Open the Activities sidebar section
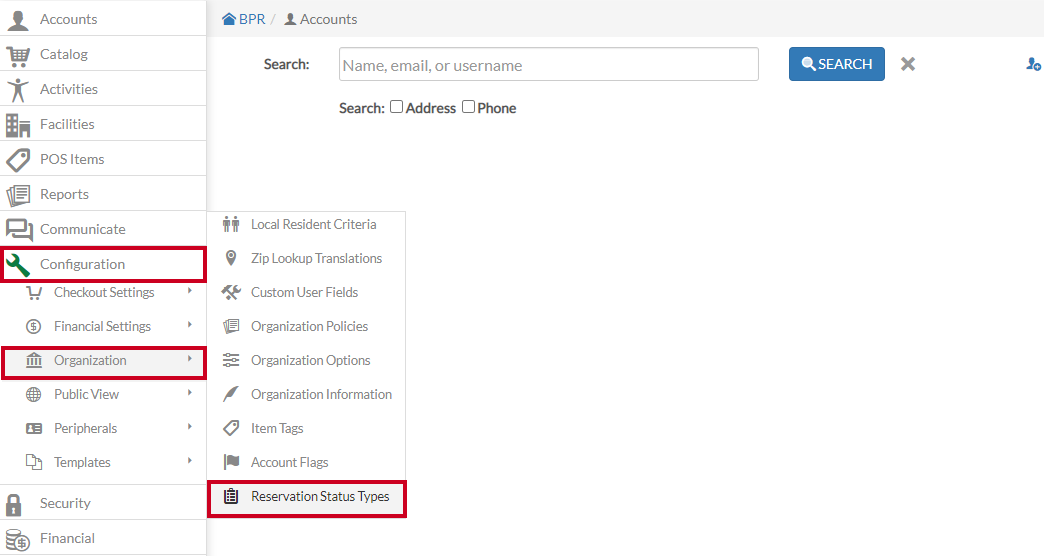Viewport: 1044px width, 556px height. point(103,89)
